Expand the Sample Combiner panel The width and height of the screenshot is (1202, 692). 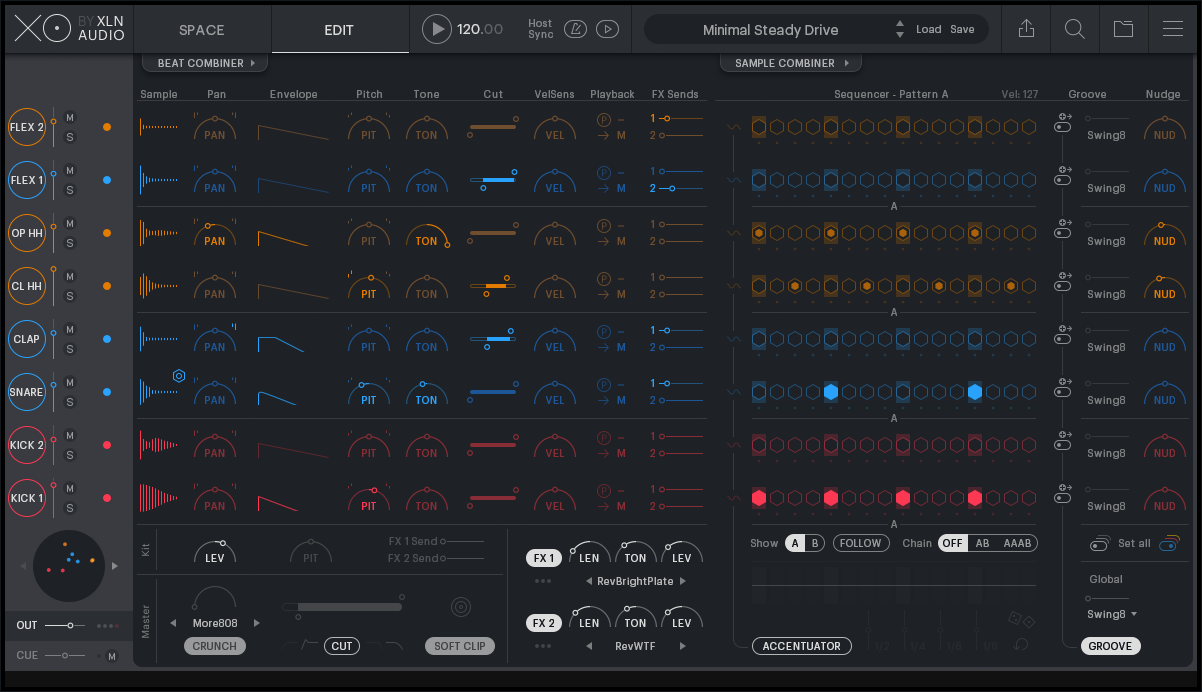point(790,63)
